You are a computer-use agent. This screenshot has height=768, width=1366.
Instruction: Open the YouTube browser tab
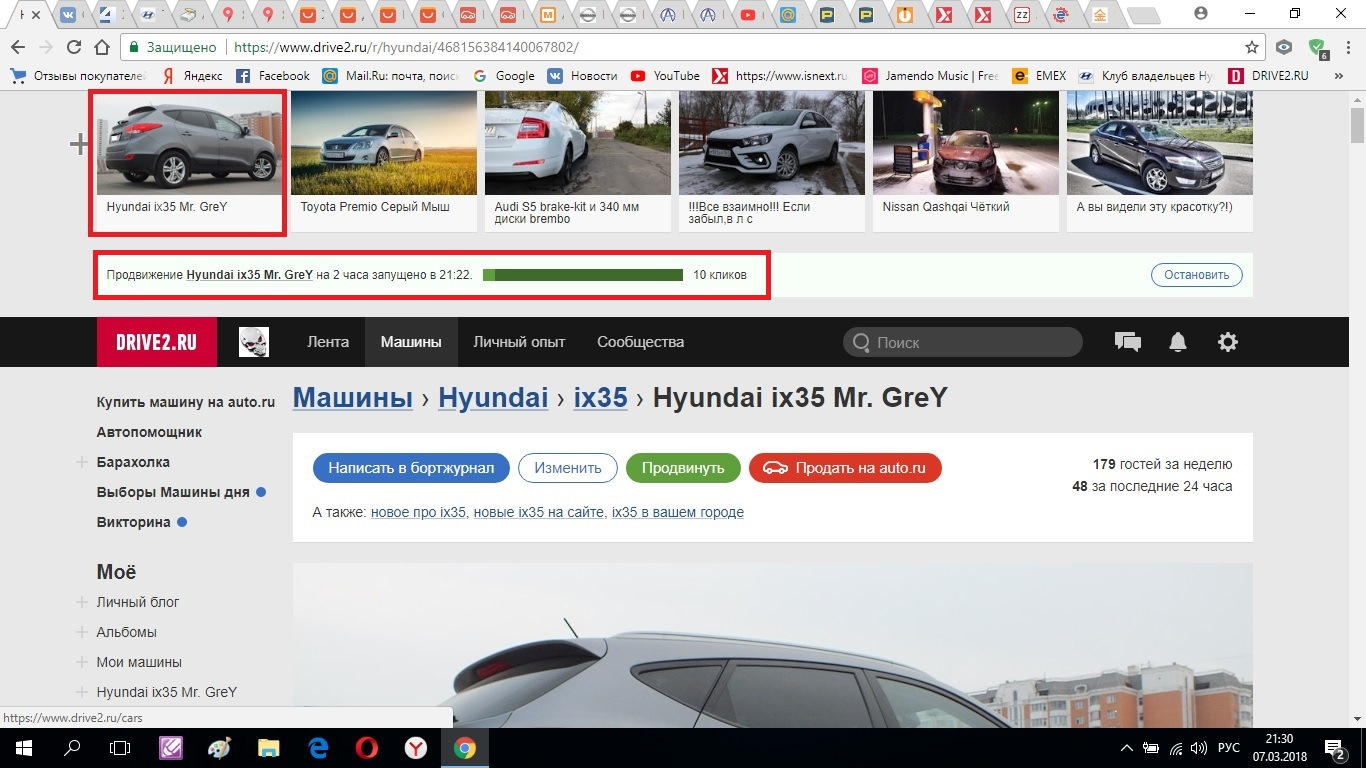pyautogui.click(x=748, y=15)
